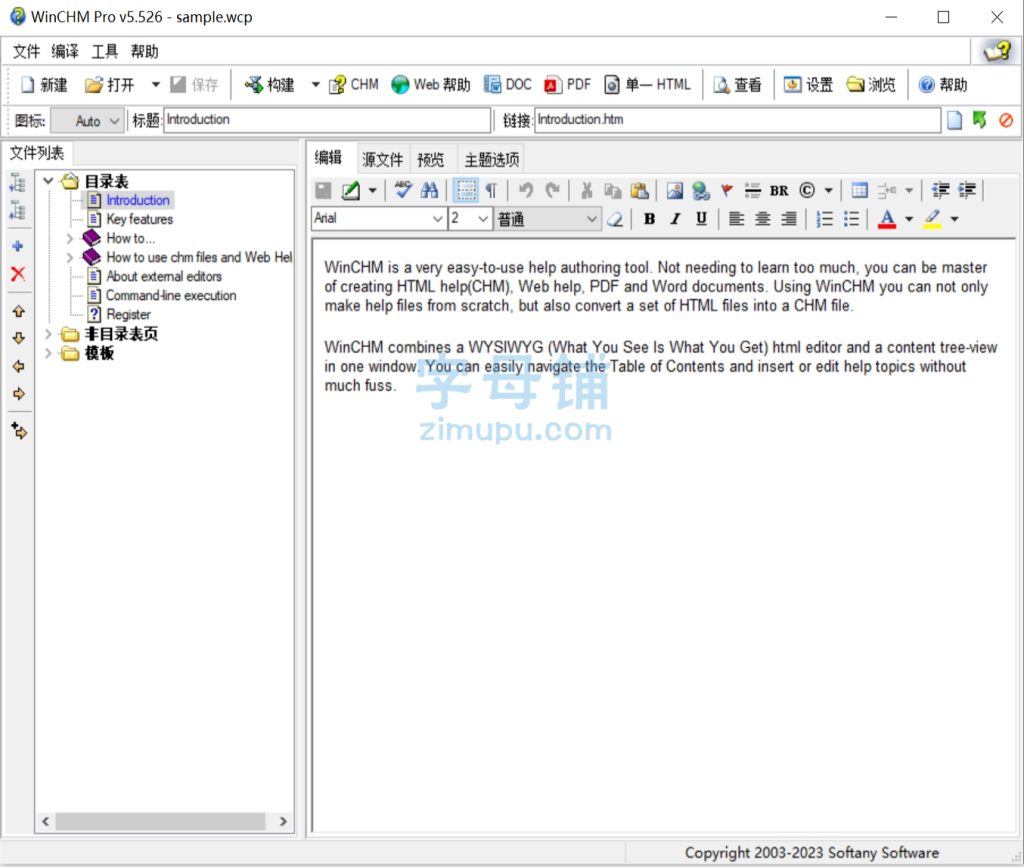The height and width of the screenshot is (867, 1024).
Task: Toggle the numbered list
Action: (824, 219)
